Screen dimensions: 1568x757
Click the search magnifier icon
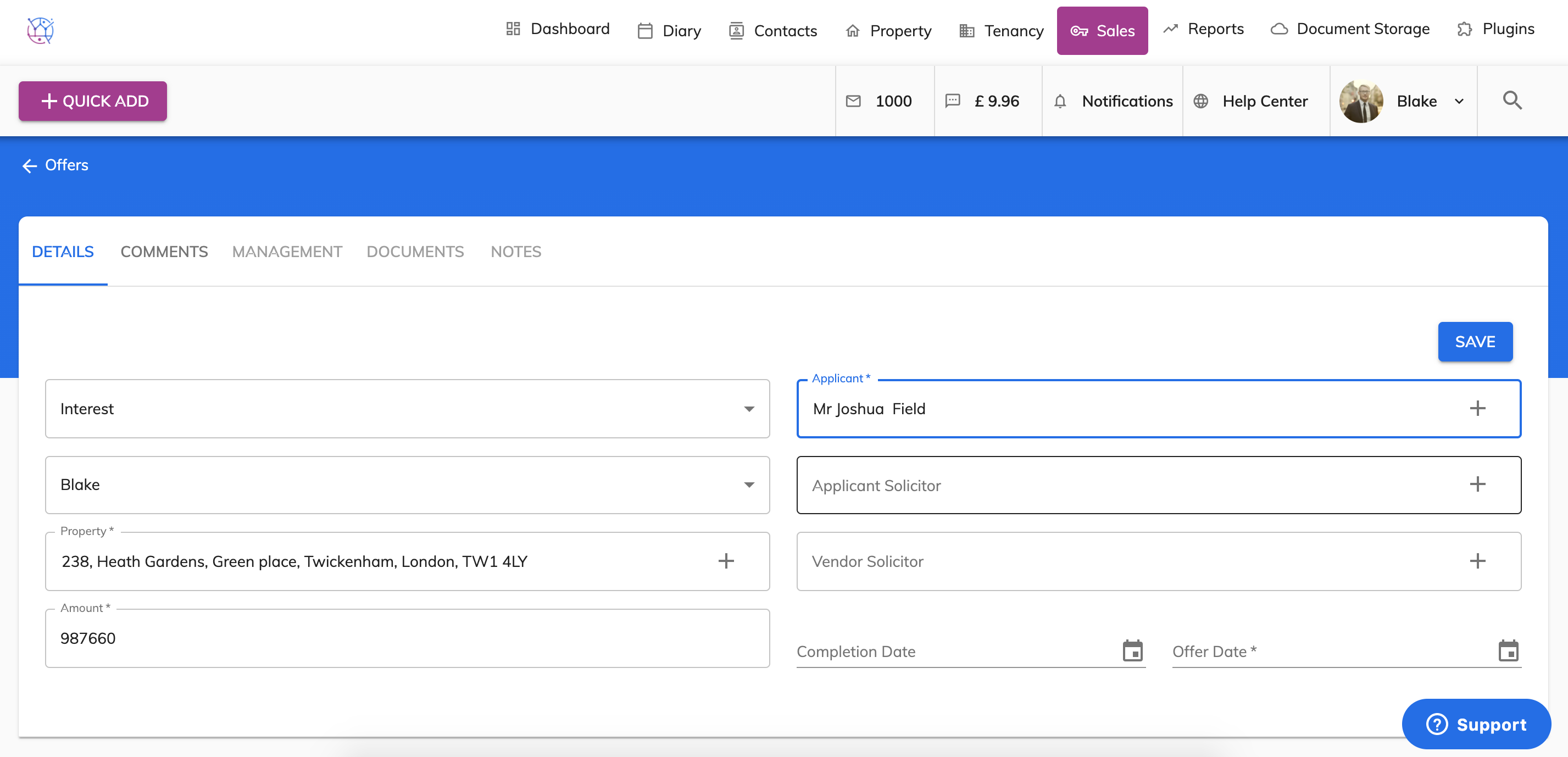tap(1512, 101)
